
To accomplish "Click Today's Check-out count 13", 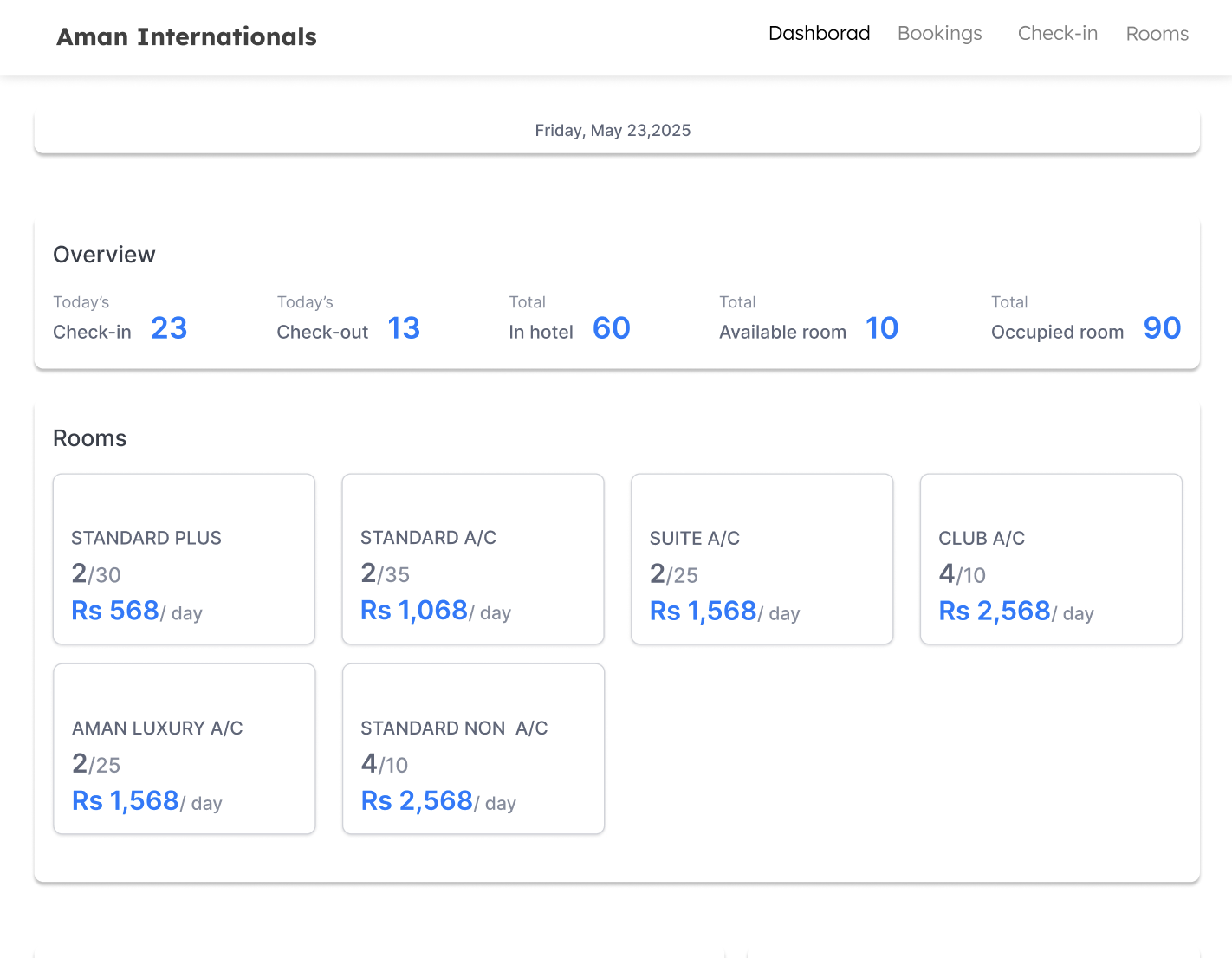I will pos(404,328).
